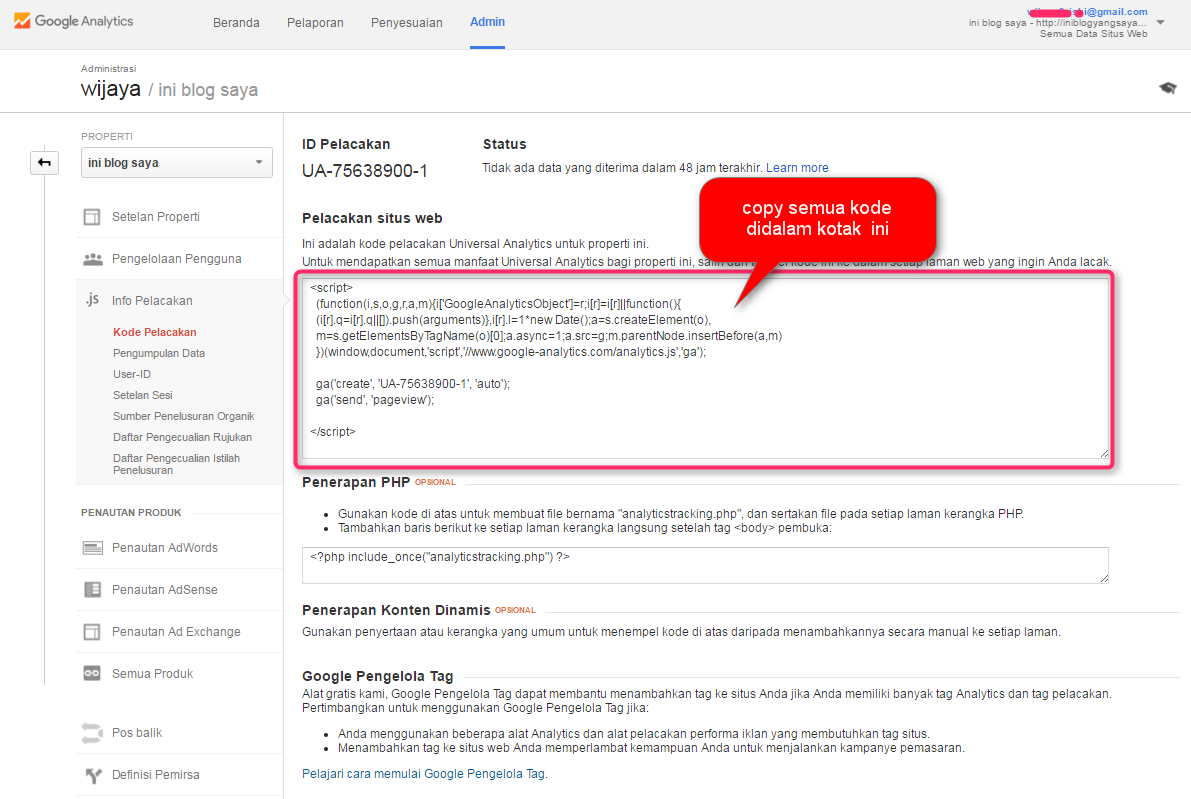The width and height of the screenshot is (1191, 799).
Task: Click the wijaya account name heading
Action: point(111,89)
